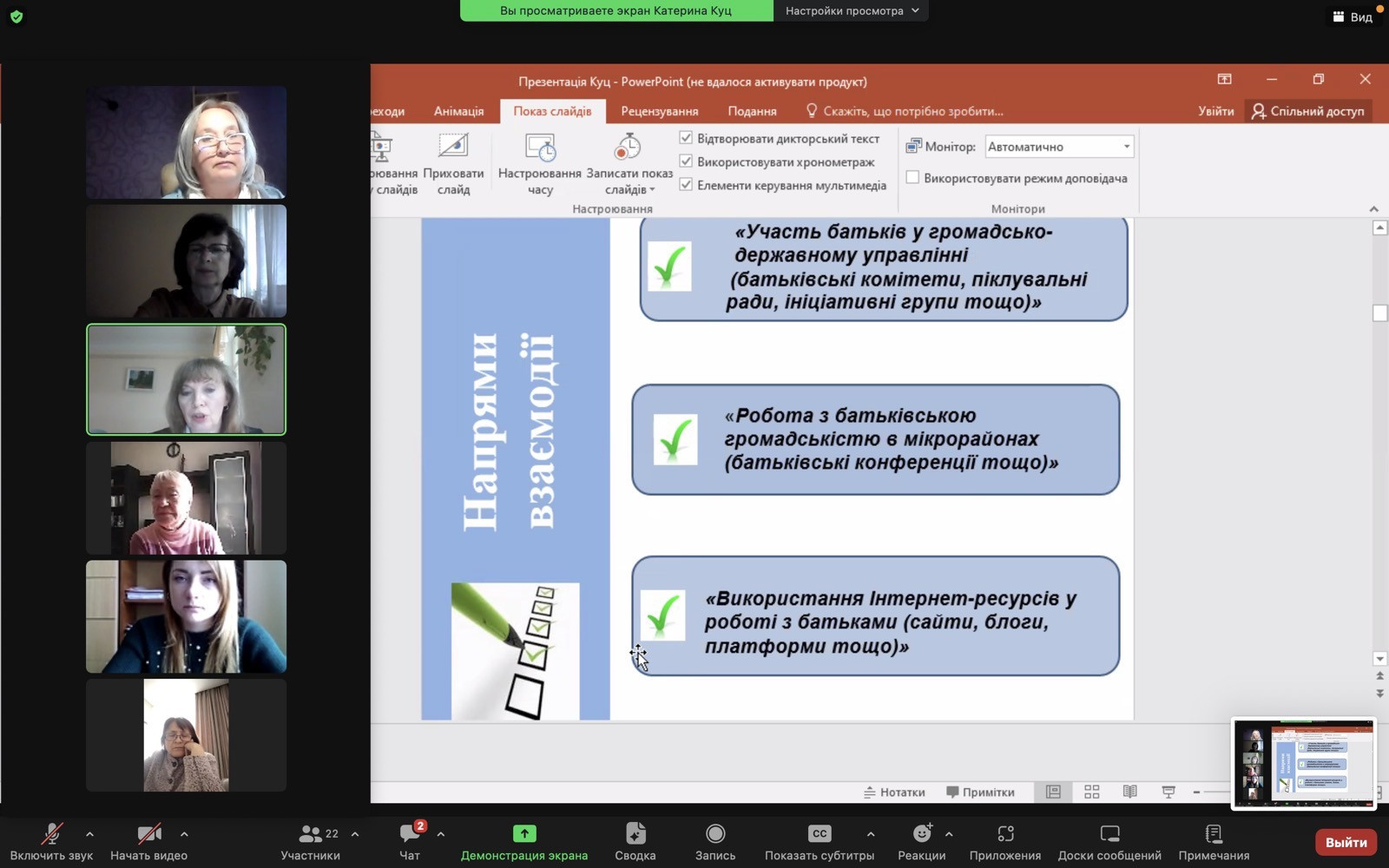Switch to Reading view in PowerPoint

click(1129, 792)
